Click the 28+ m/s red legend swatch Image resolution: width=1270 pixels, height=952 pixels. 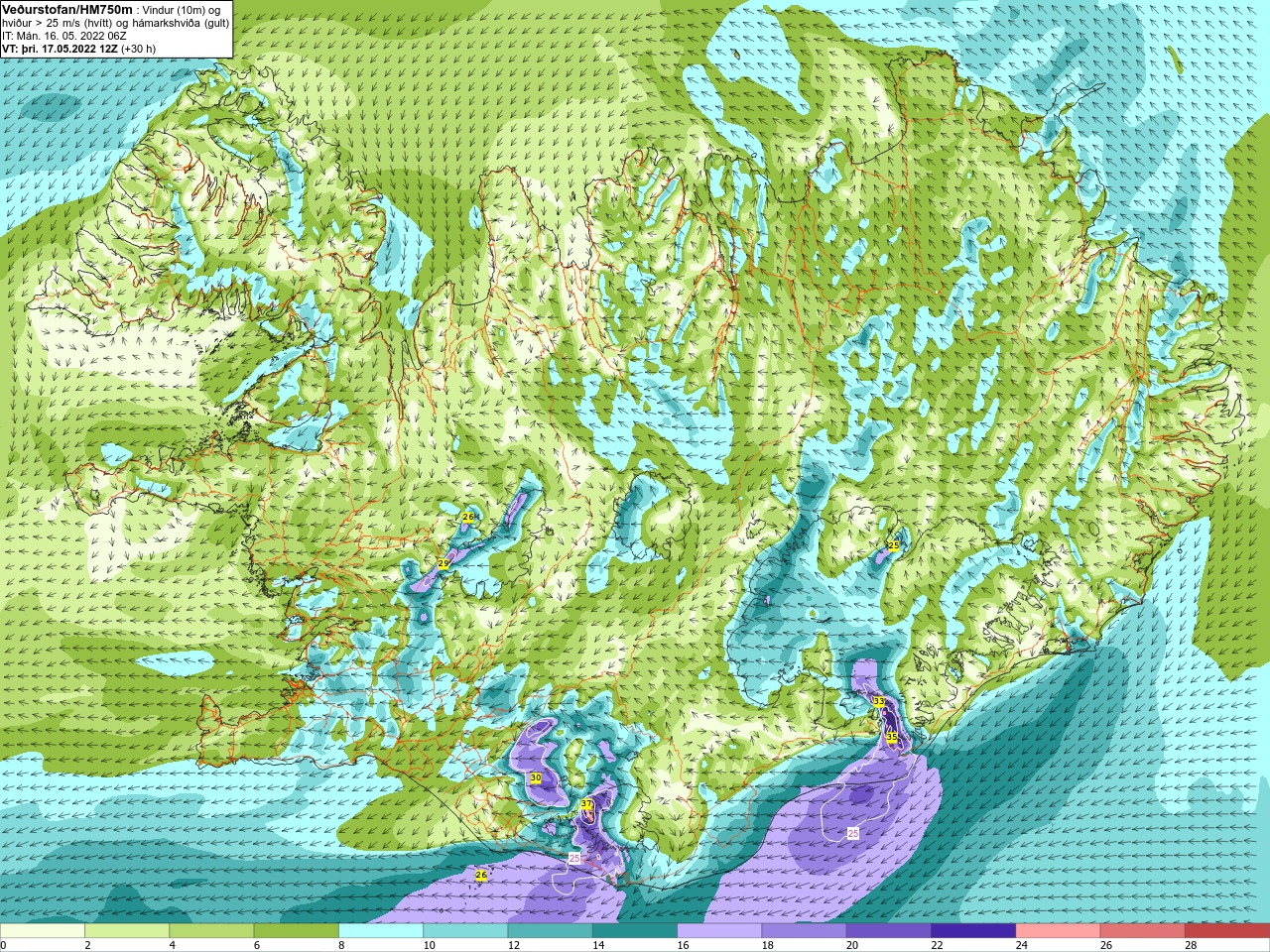tap(1226, 931)
